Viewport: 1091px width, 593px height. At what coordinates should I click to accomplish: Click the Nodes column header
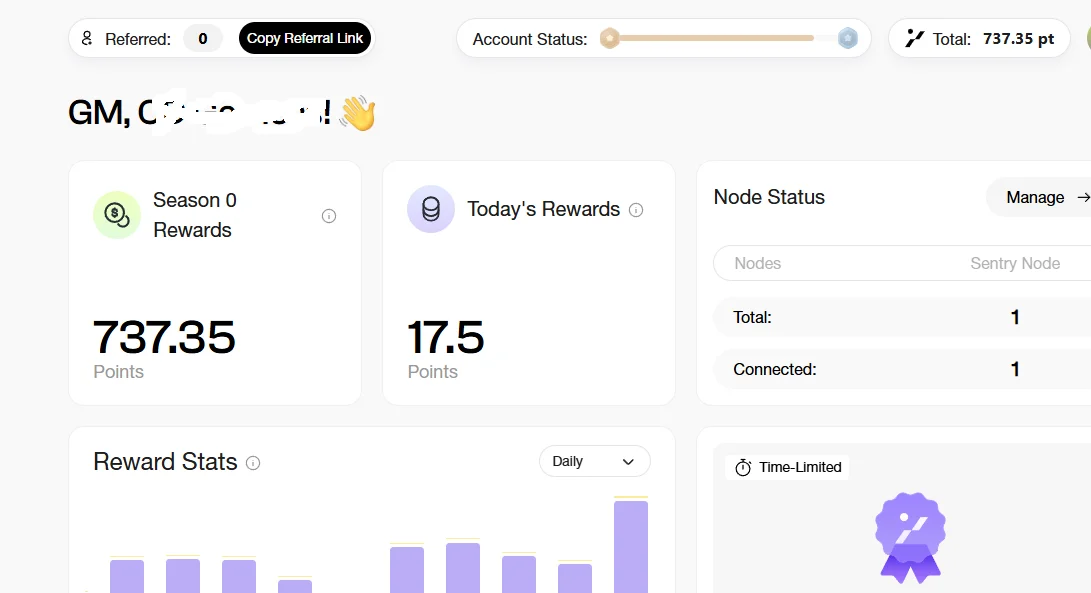[x=758, y=263]
